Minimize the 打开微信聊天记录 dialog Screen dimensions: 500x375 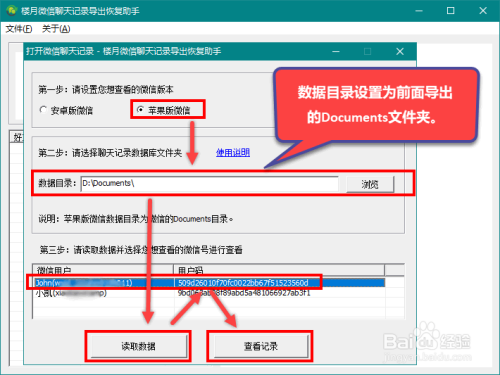(x=336, y=51)
